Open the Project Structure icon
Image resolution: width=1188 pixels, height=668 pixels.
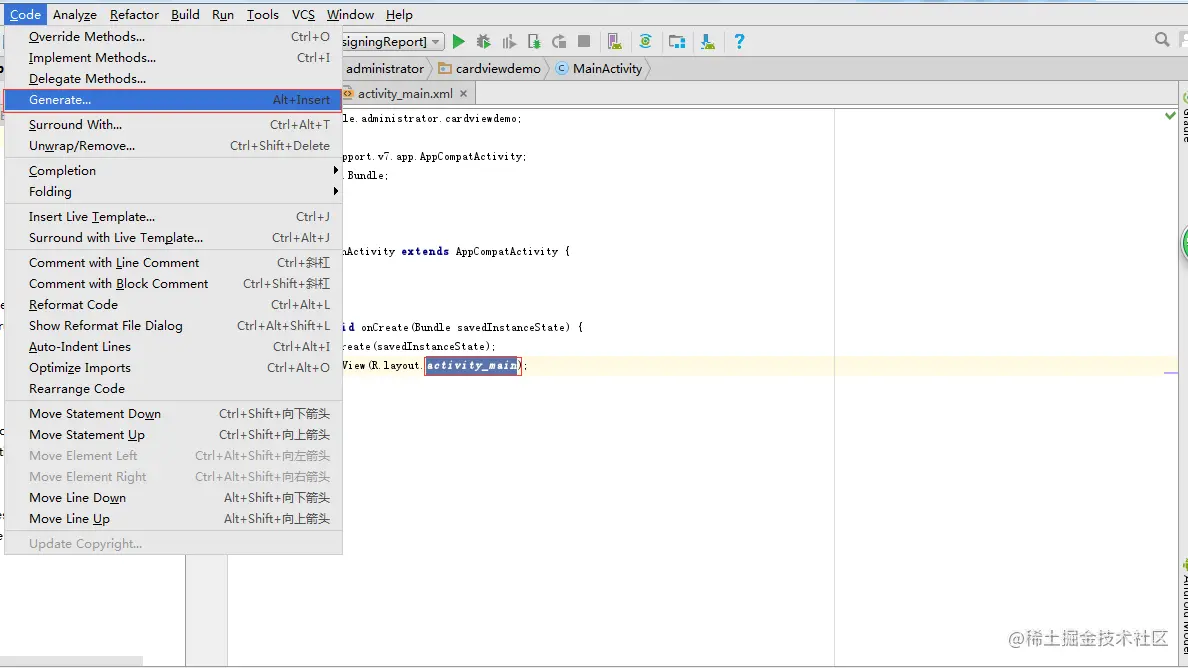[677, 42]
